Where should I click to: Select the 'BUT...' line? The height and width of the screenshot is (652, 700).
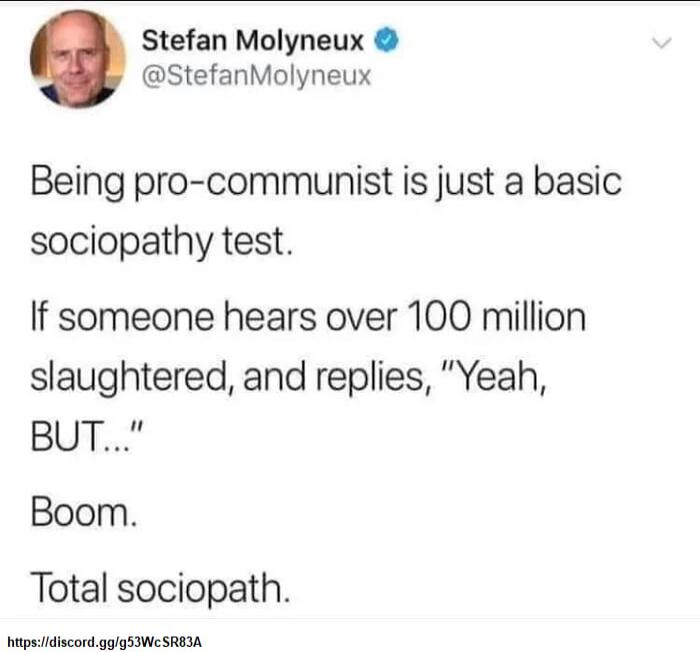pos(87,436)
